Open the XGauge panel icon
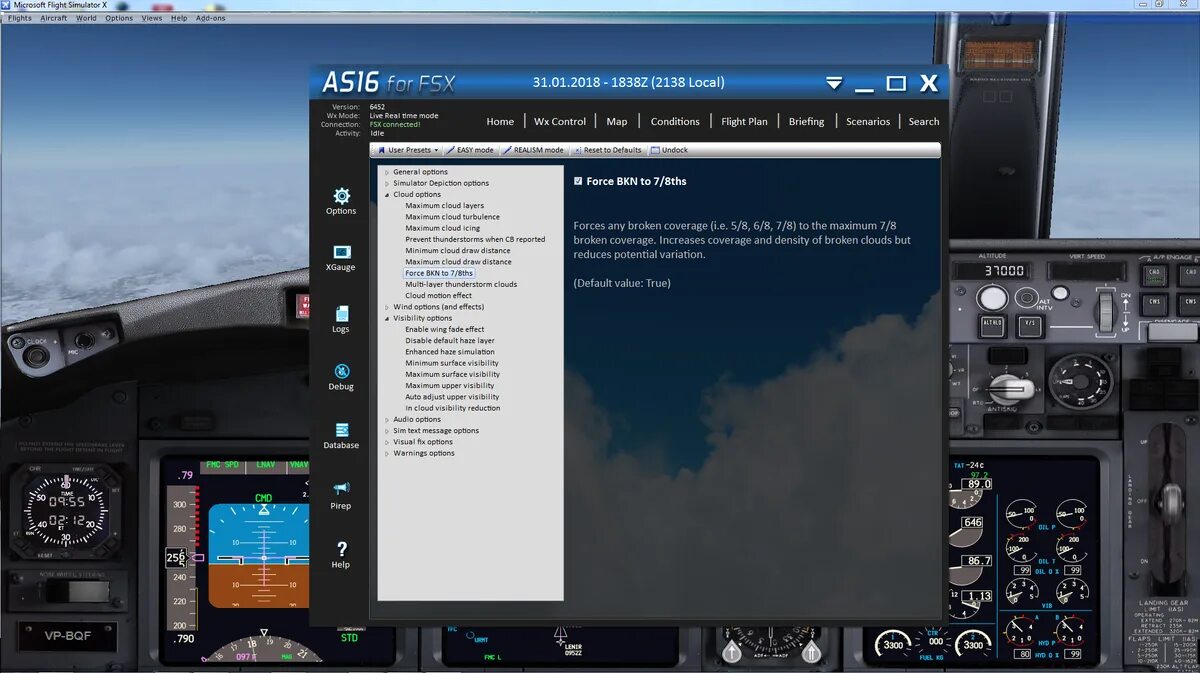1200x673 pixels. [x=341, y=258]
